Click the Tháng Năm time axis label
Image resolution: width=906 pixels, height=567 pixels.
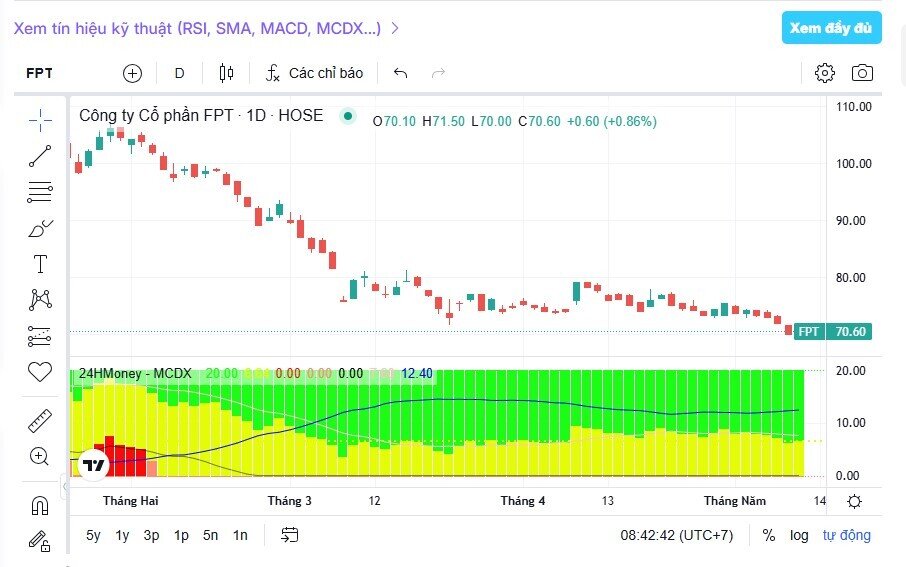point(735,501)
